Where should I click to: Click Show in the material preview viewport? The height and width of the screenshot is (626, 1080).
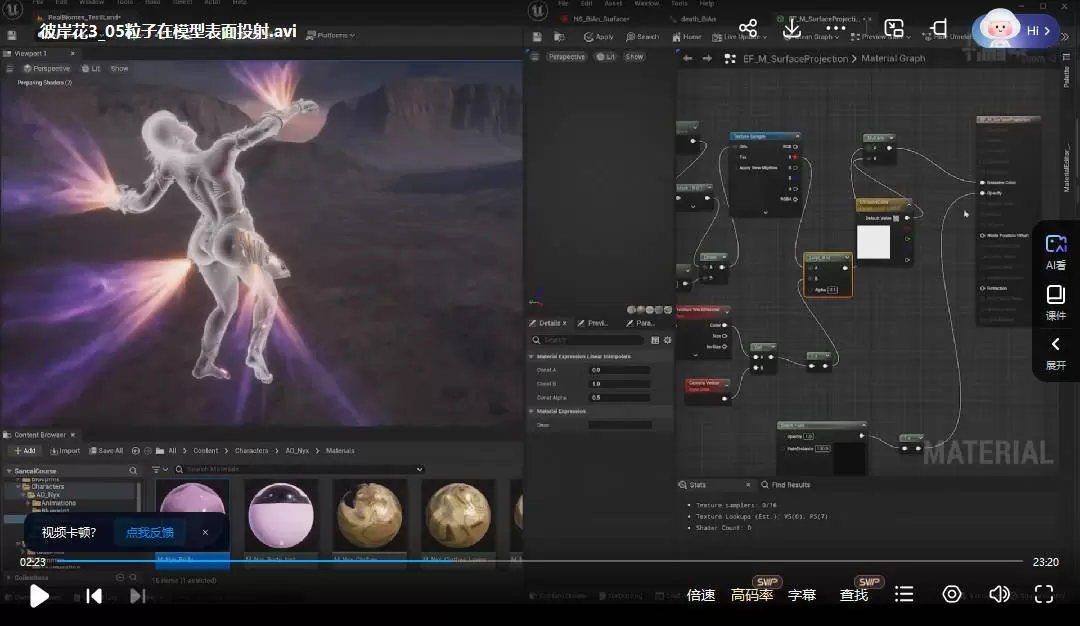(x=634, y=57)
